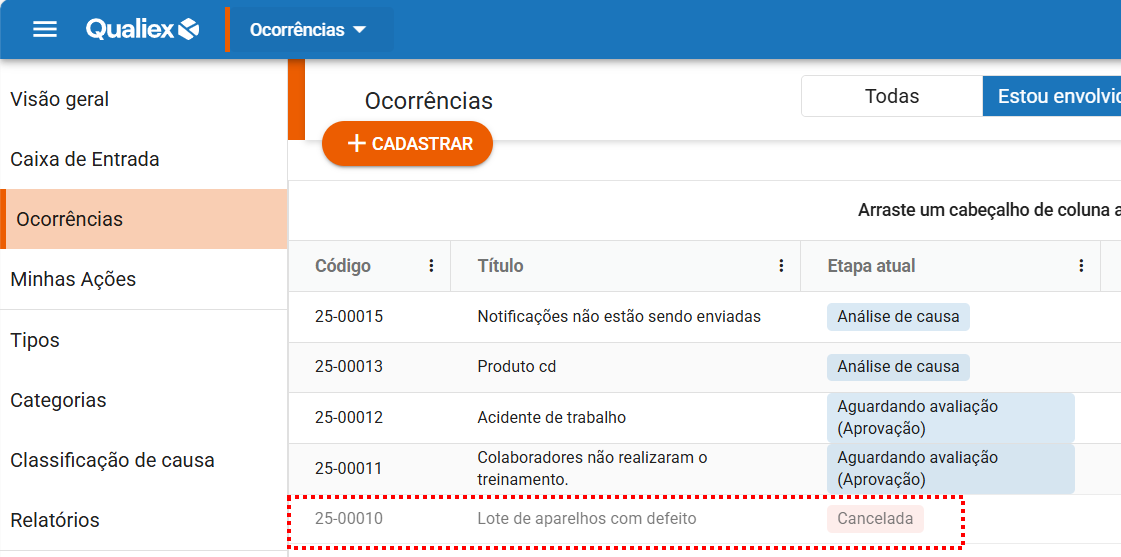Expand the Ocorrências module dropdown

pyautogui.click(x=309, y=30)
